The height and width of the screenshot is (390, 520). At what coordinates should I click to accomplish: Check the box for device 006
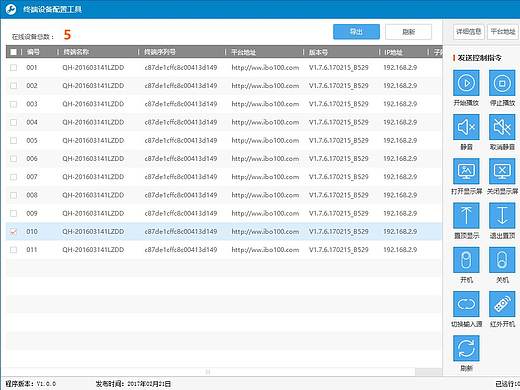(13, 159)
